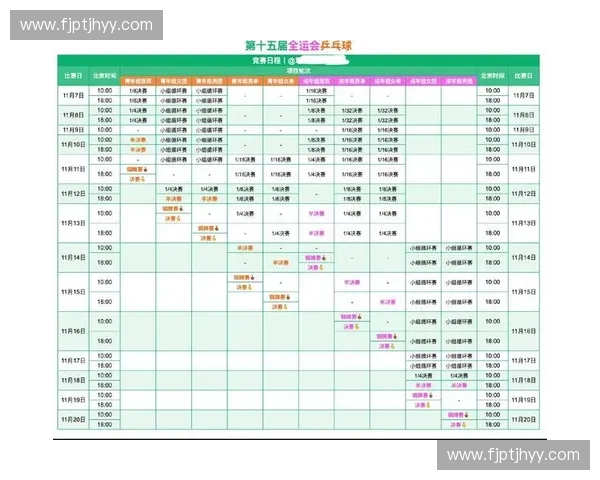Click 青年组女团 铜牌赛 on Nov 13
This screenshot has width=600, height=480.
pos(173,209)
